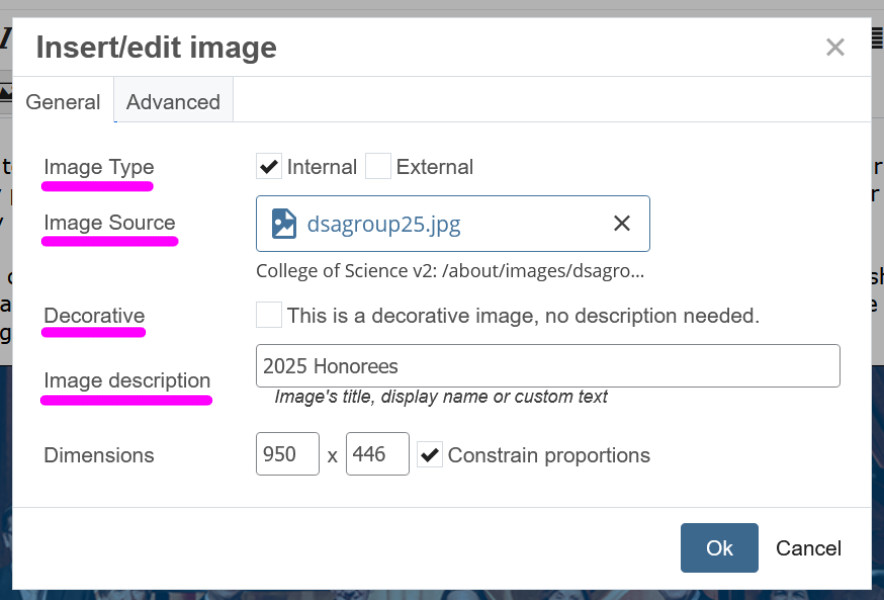This screenshot has width=884, height=600.
Task: Click the Dimensions label
Action: (x=99, y=455)
